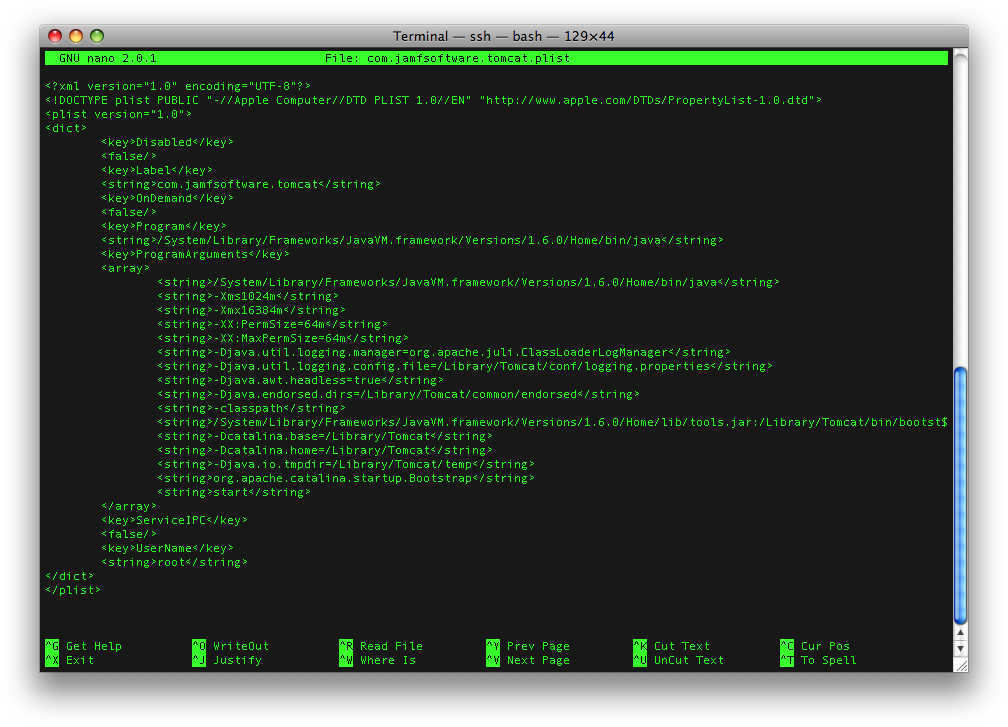This screenshot has width=1008, height=727.
Task: Click the ^T To Spell key icon
Action: [787, 660]
